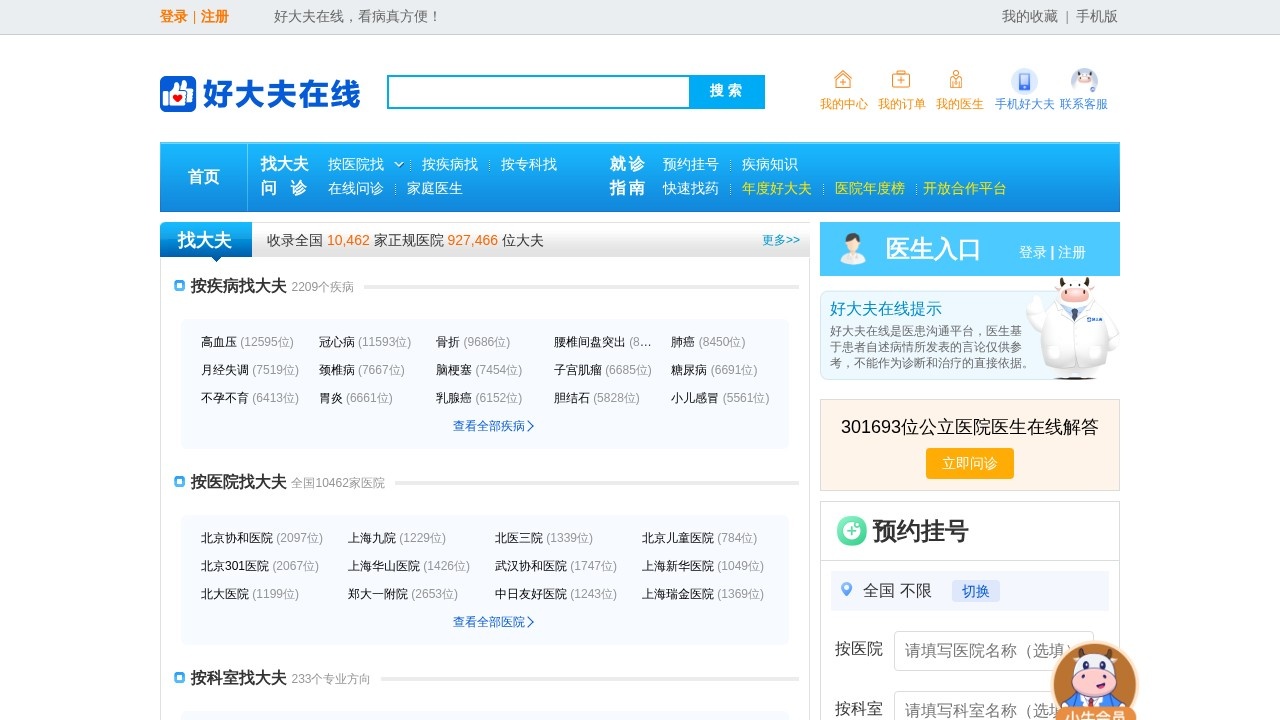Viewport: 1280px width, 720px height.
Task: Open 在线问诊 in navigation menu
Action: click(x=355, y=188)
